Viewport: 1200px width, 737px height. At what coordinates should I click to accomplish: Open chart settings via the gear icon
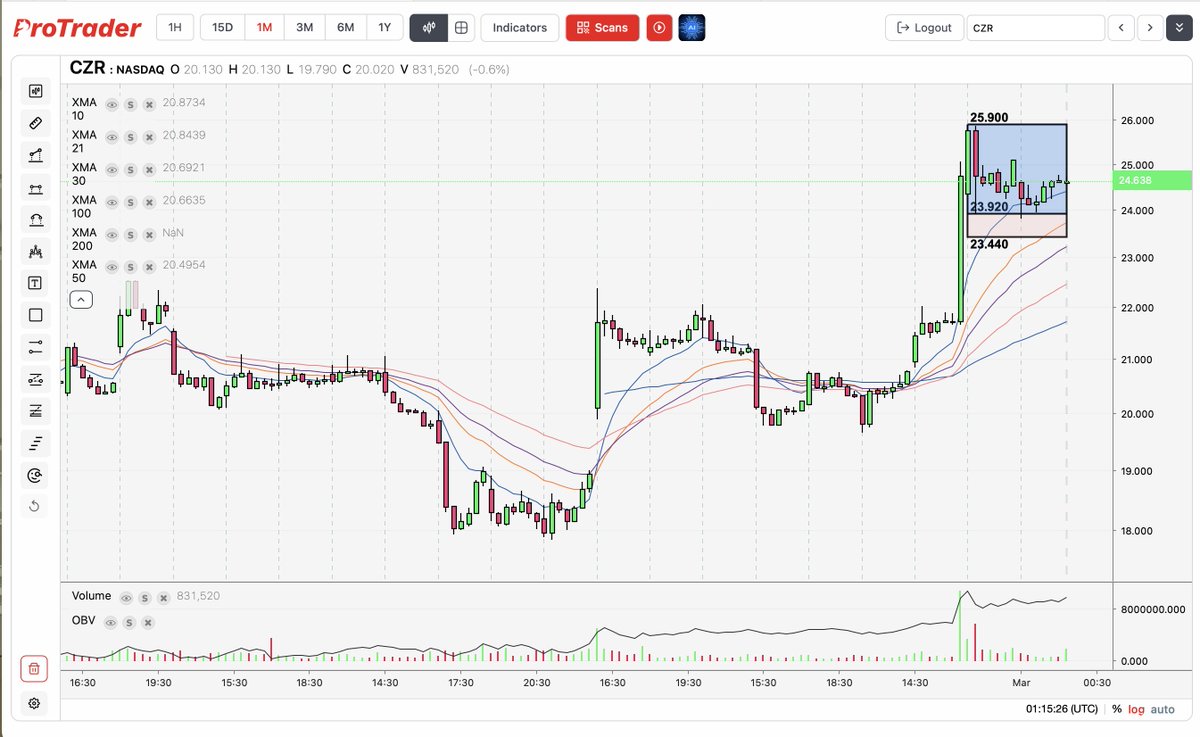(35, 704)
